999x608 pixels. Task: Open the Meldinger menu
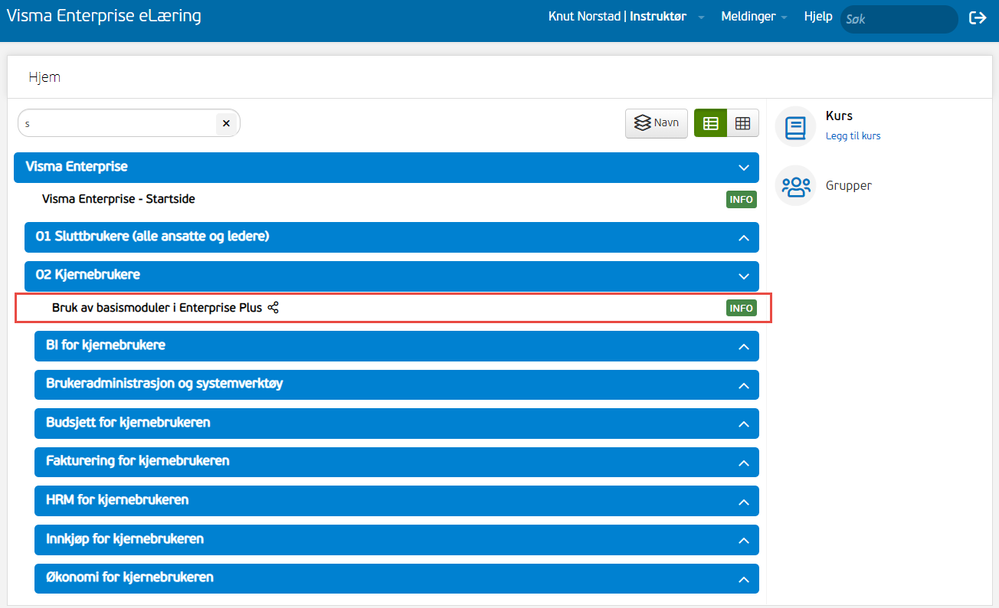point(754,17)
